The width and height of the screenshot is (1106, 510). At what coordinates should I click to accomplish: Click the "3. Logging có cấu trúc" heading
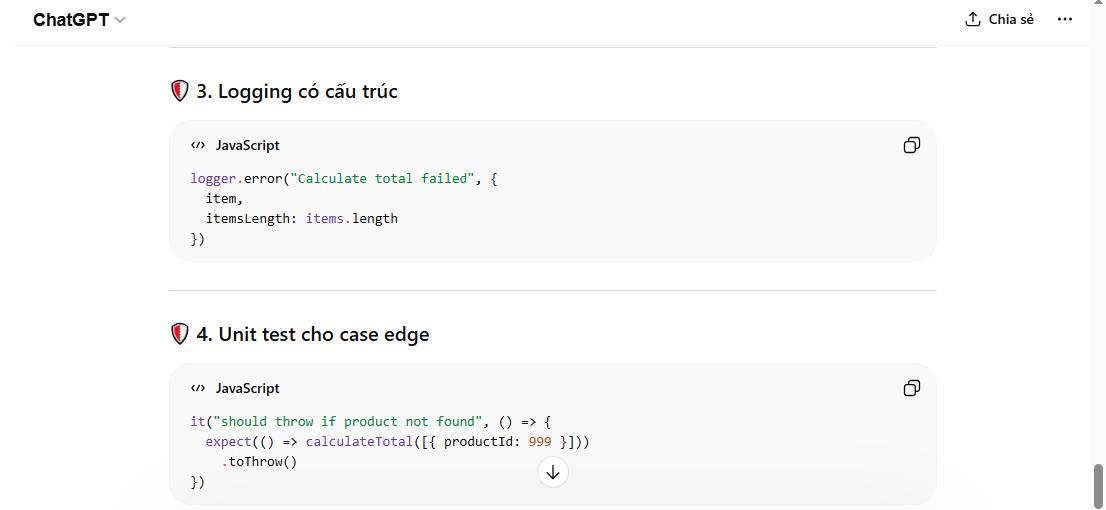point(297,91)
